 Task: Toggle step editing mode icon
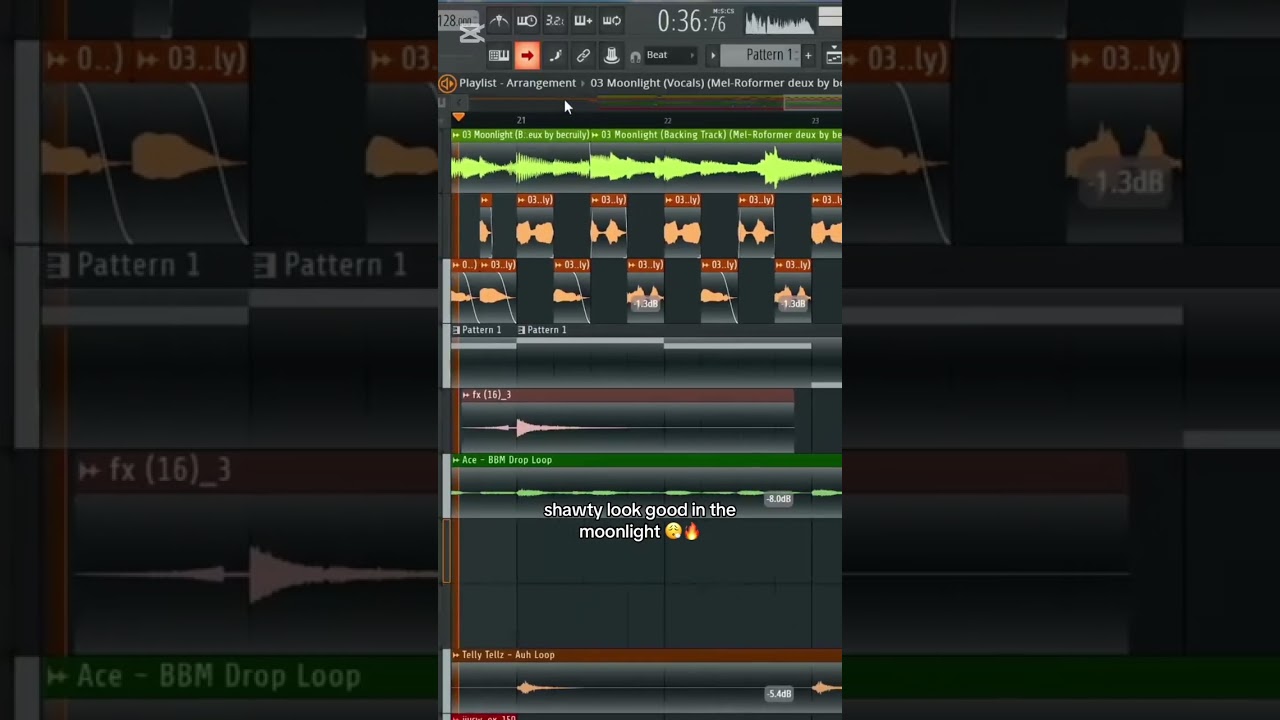coord(555,56)
